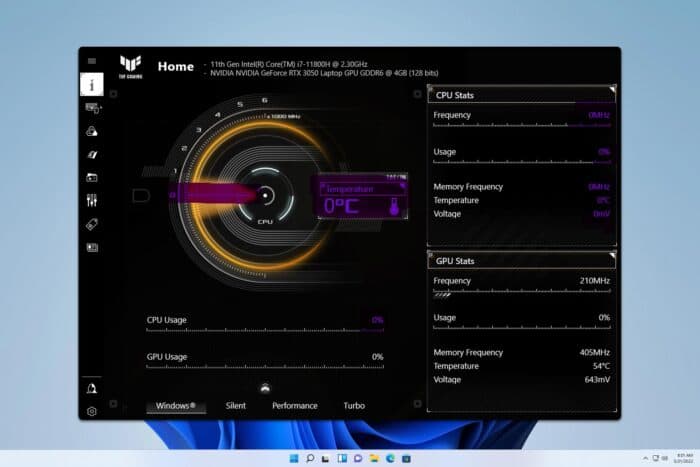Click the GPU Usage progress bar
700x467 pixels.
[x=265, y=367]
